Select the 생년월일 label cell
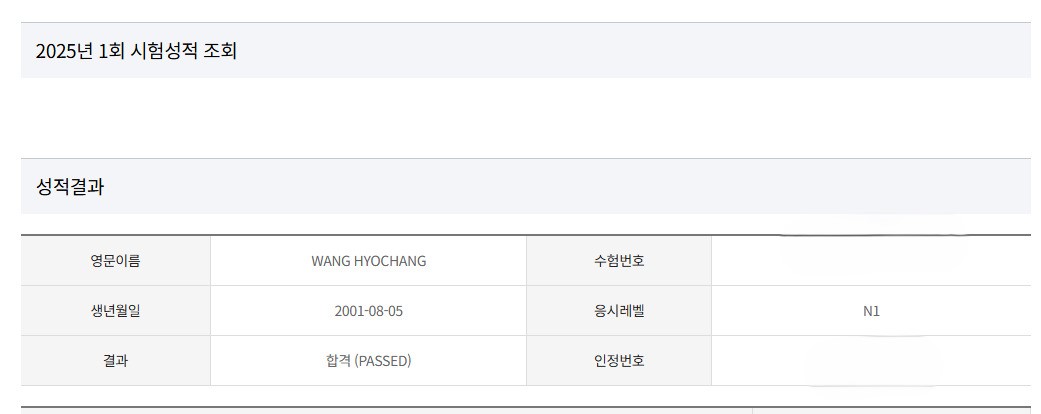The width and height of the screenshot is (1041, 414). coord(115,311)
